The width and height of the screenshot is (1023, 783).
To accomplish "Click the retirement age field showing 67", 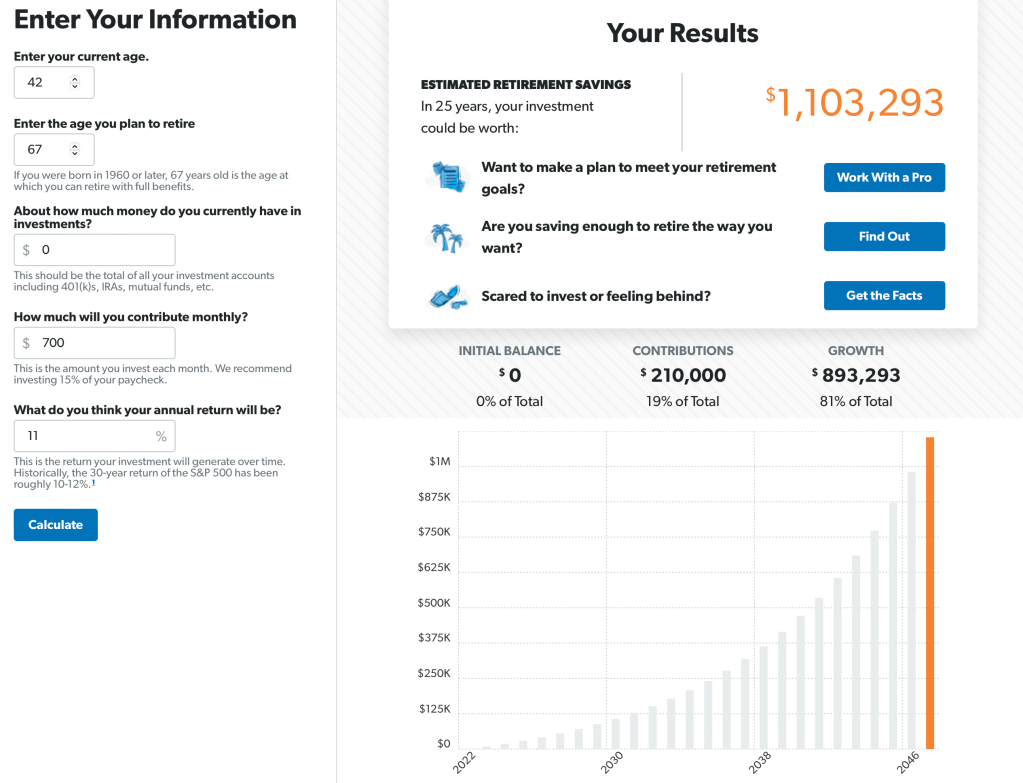I will point(40,150).
